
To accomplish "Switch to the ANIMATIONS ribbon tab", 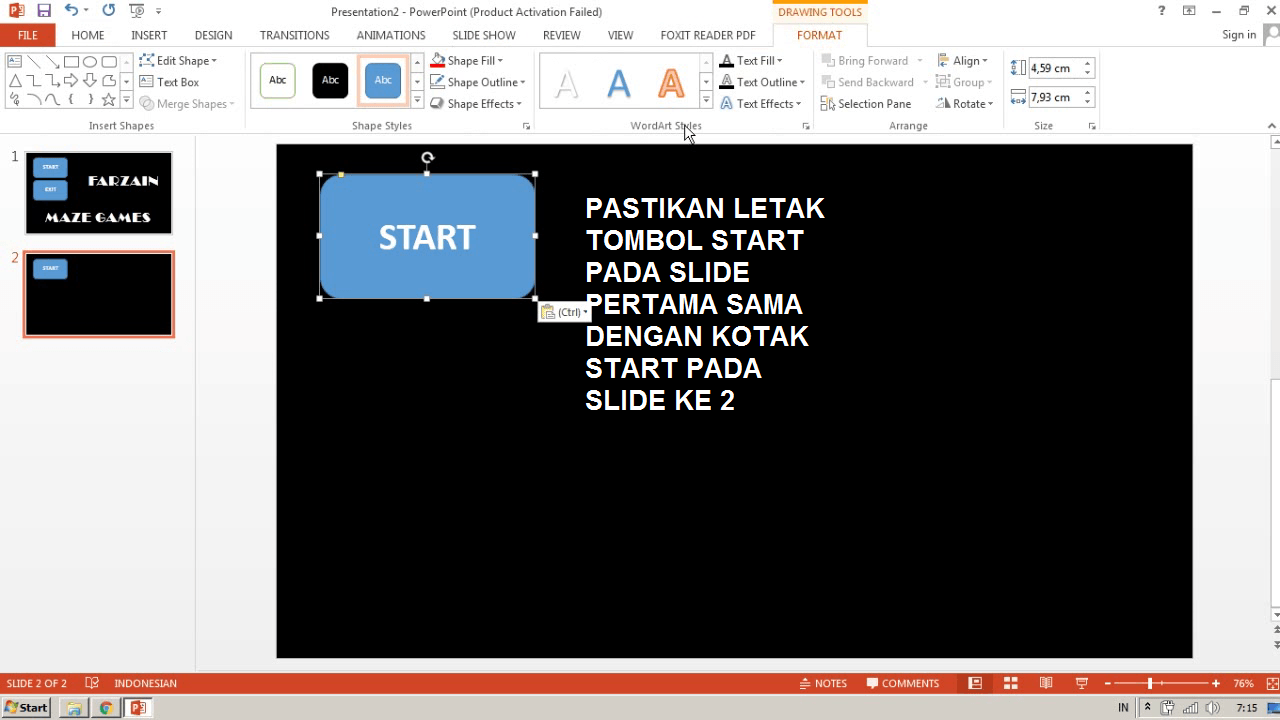I will [x=390, y=35].
